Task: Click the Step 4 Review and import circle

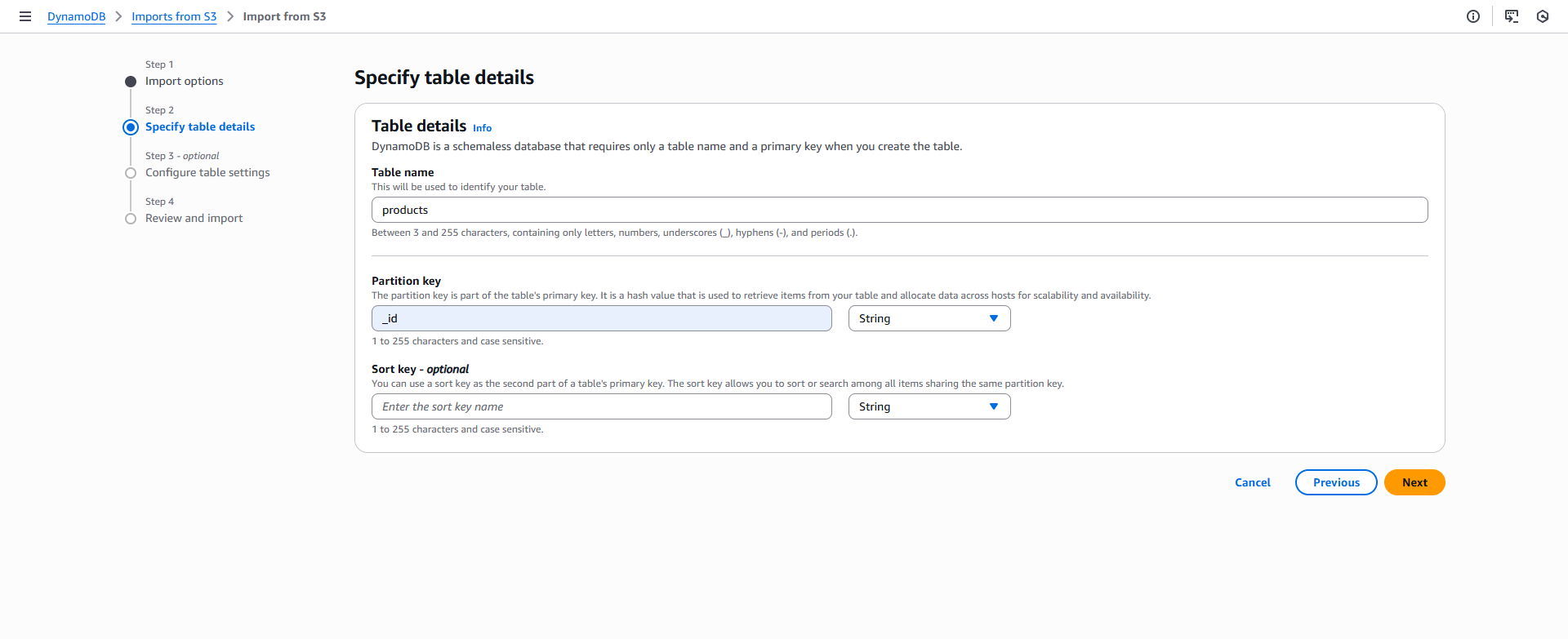Action: pyautogui.click(x=131, y=219)
